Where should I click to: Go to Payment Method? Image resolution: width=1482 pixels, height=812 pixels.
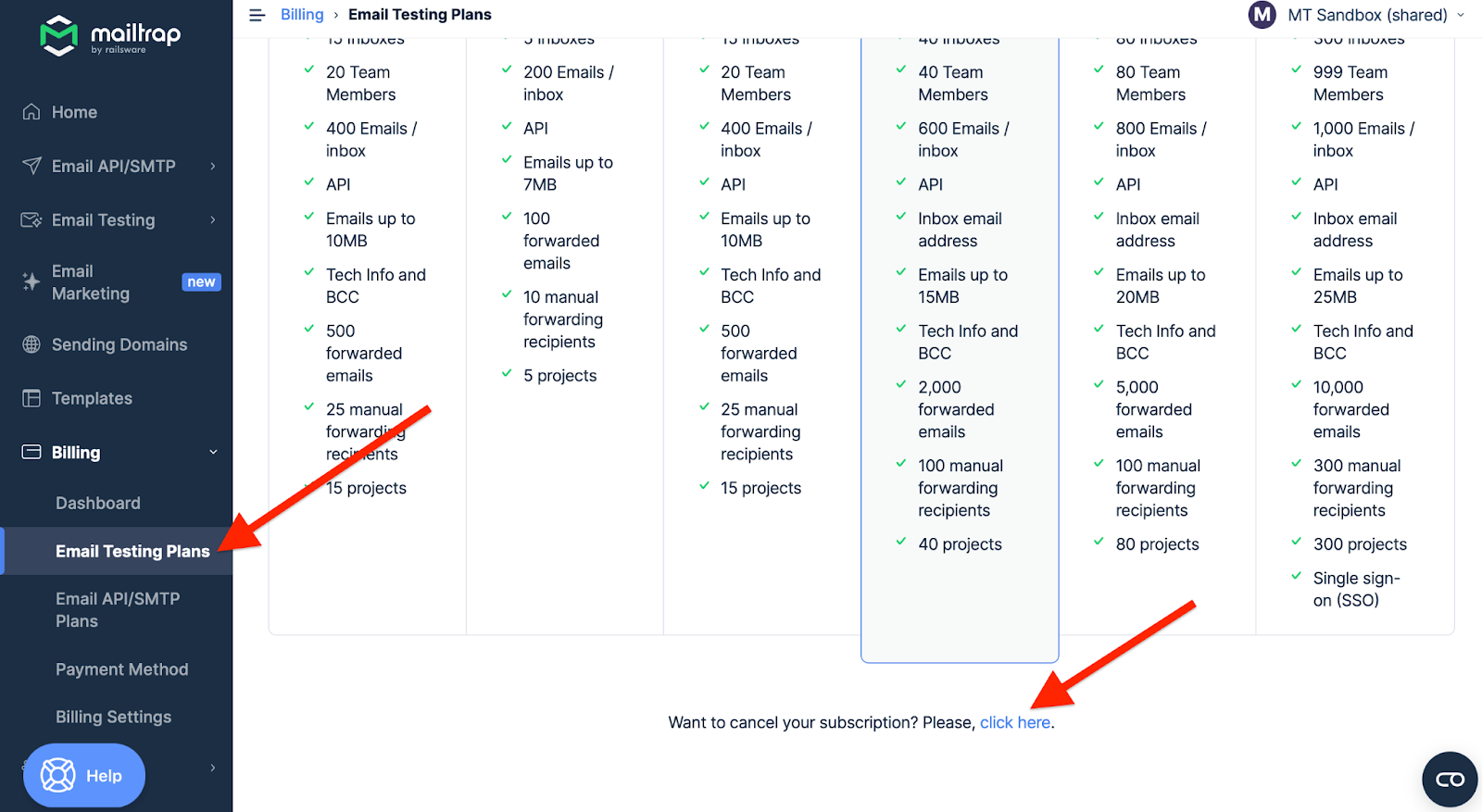(x=121, y=669)
